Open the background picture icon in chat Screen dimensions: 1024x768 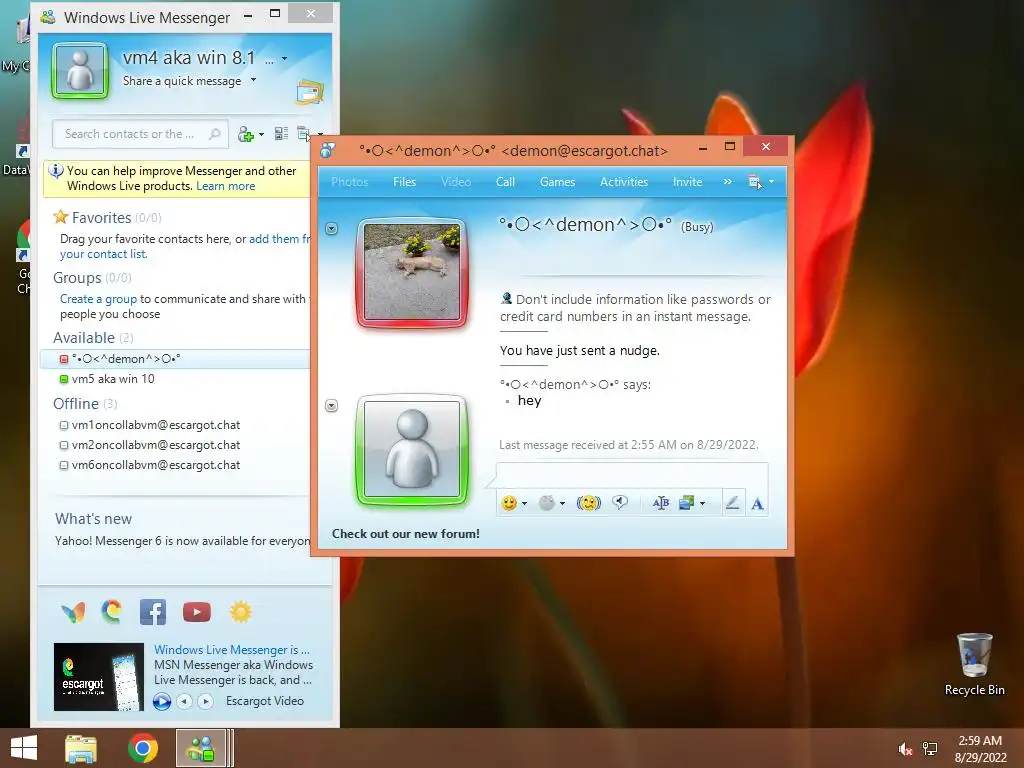tap(686, 503)
